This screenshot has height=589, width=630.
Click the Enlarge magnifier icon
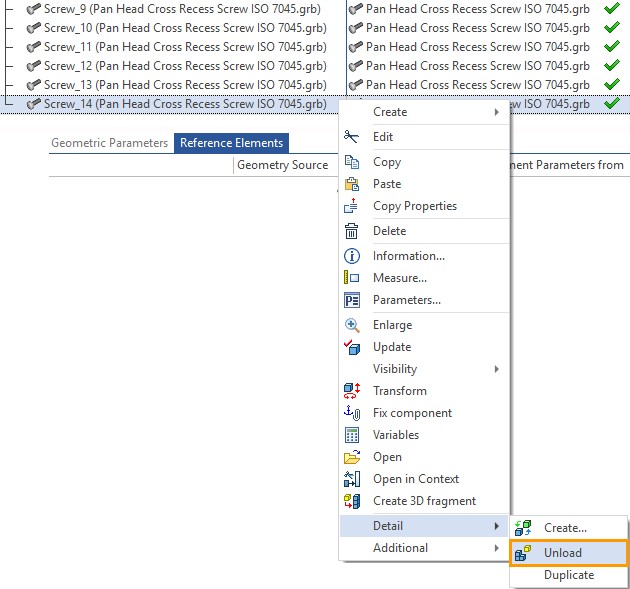(x=351, y=325)
